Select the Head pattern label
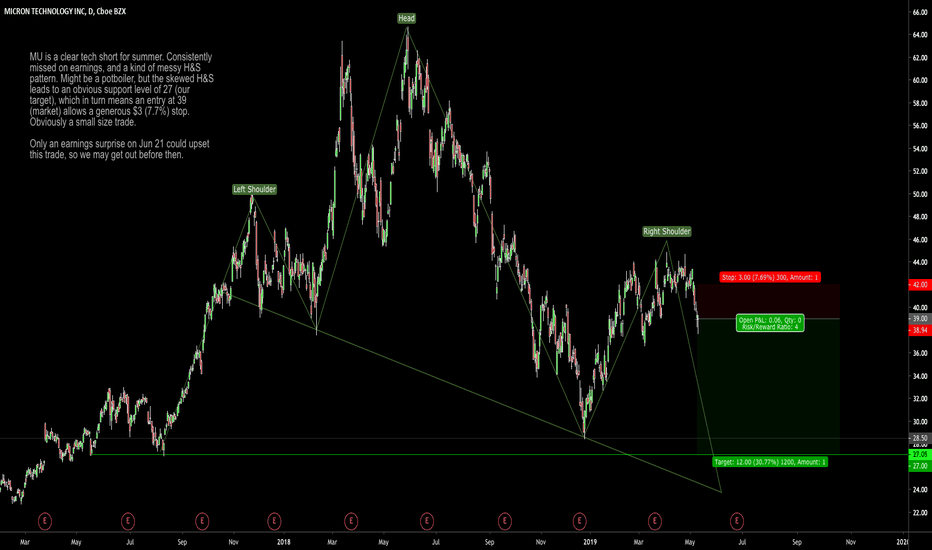Image resolution: width=932 pixels, height=550 pixels. click(407, 18)
